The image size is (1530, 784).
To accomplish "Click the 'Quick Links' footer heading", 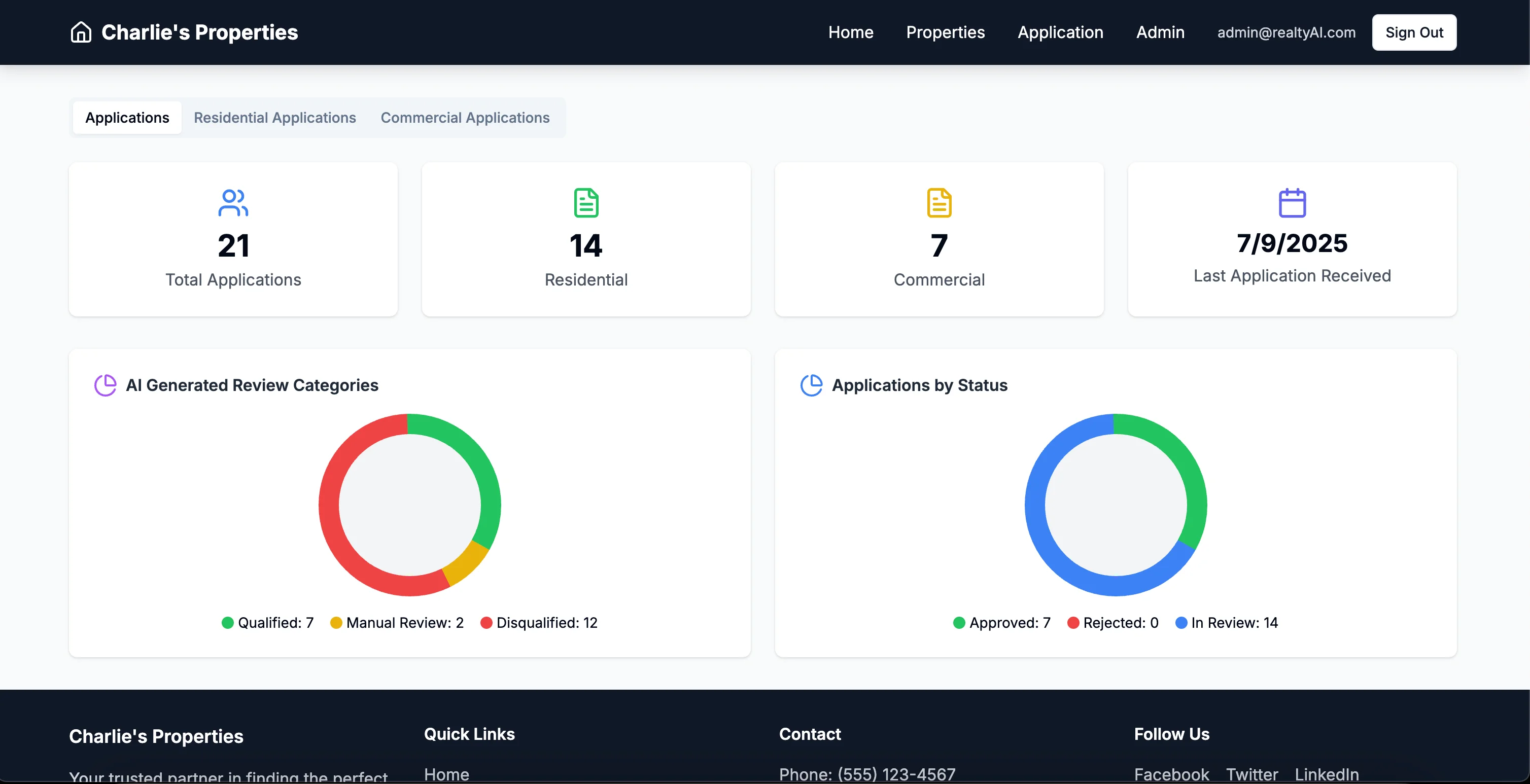I will pyautogui.click(x=469, y=734).
